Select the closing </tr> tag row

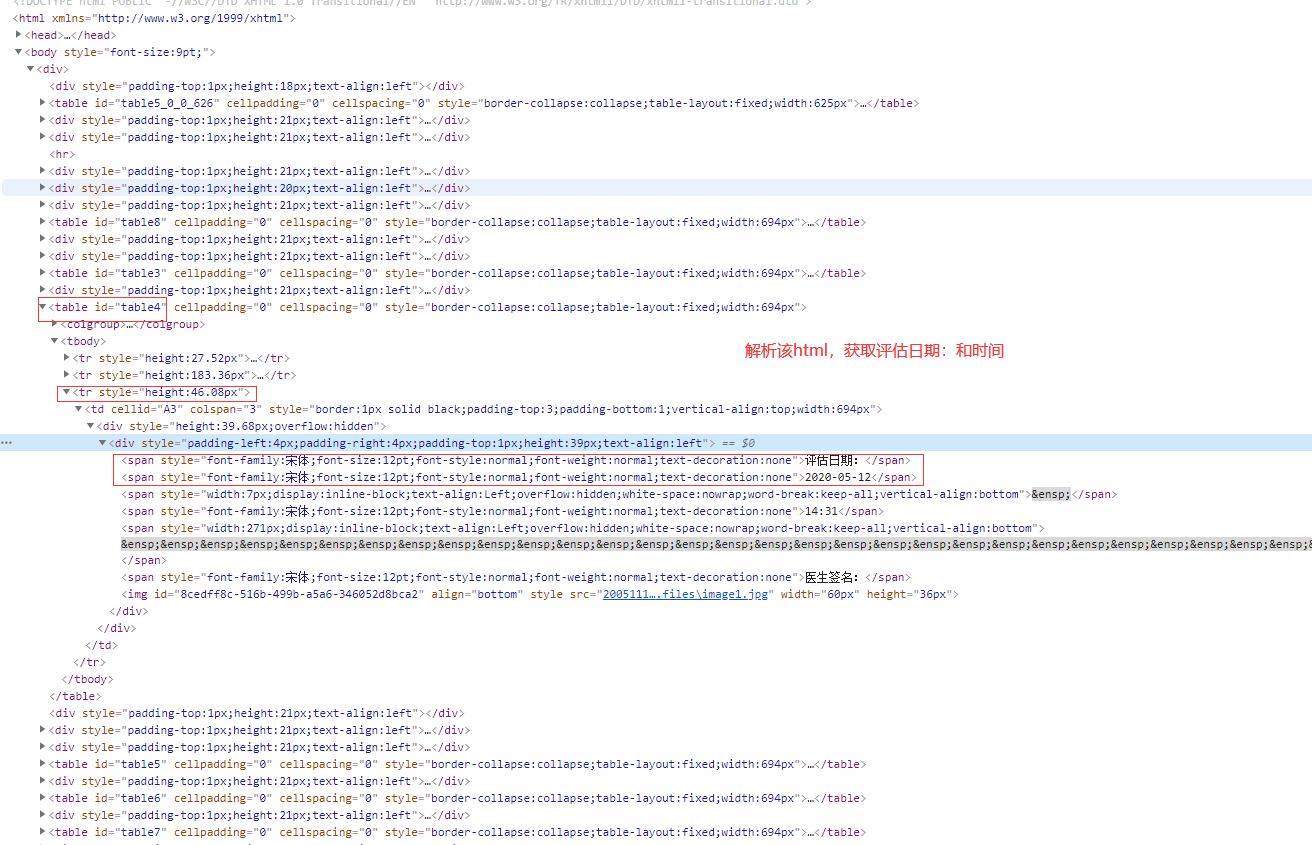pyautogui.click(x=90, y=662)
